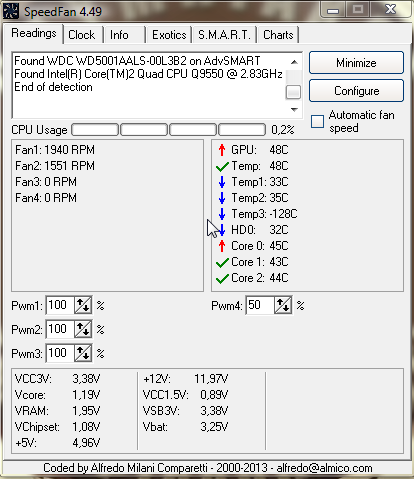Click the SpeedFan fan icon in title bar
This screenshot has height=479, width=414.
pos(11,11)
